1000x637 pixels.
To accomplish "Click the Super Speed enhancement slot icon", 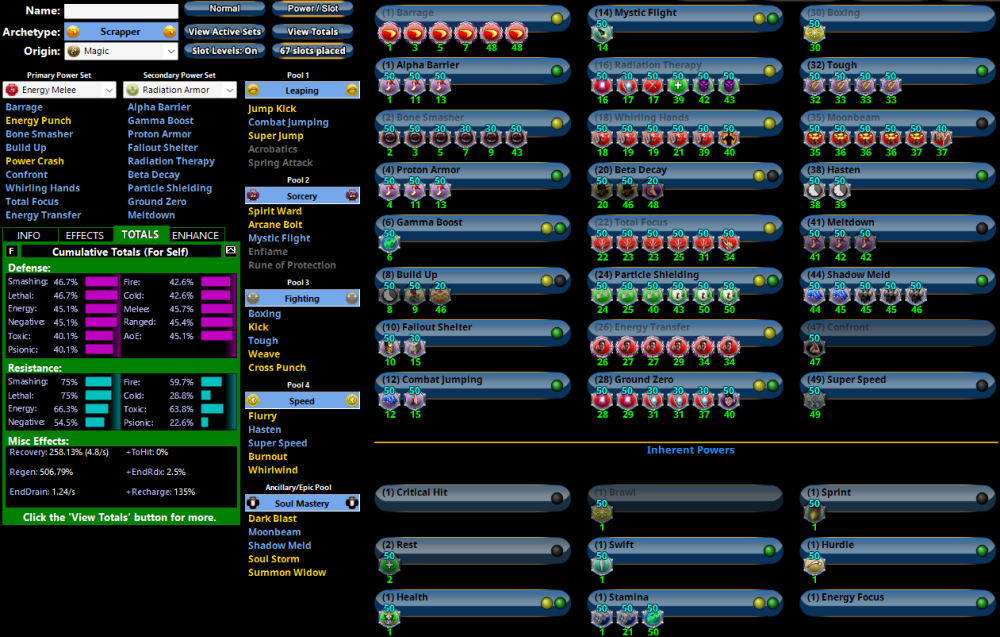I will coord(814,399).
